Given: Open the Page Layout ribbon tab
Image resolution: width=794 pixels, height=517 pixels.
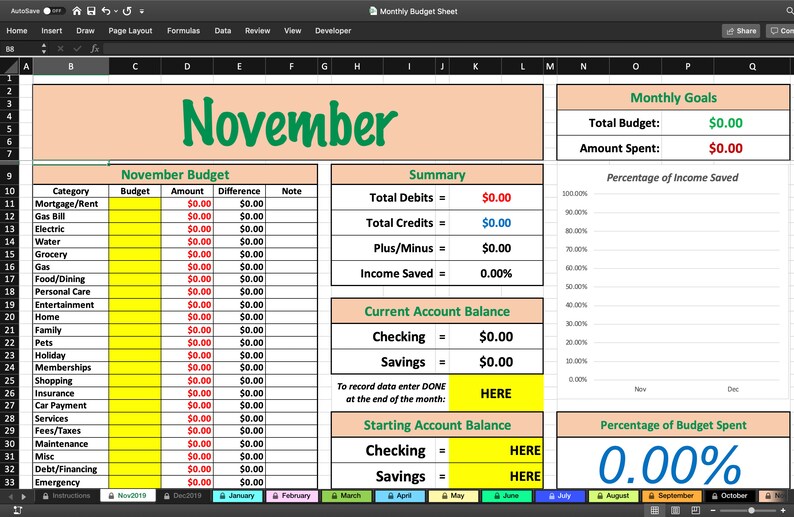Looking at the screenshot, I should click(x=130, y=31).
